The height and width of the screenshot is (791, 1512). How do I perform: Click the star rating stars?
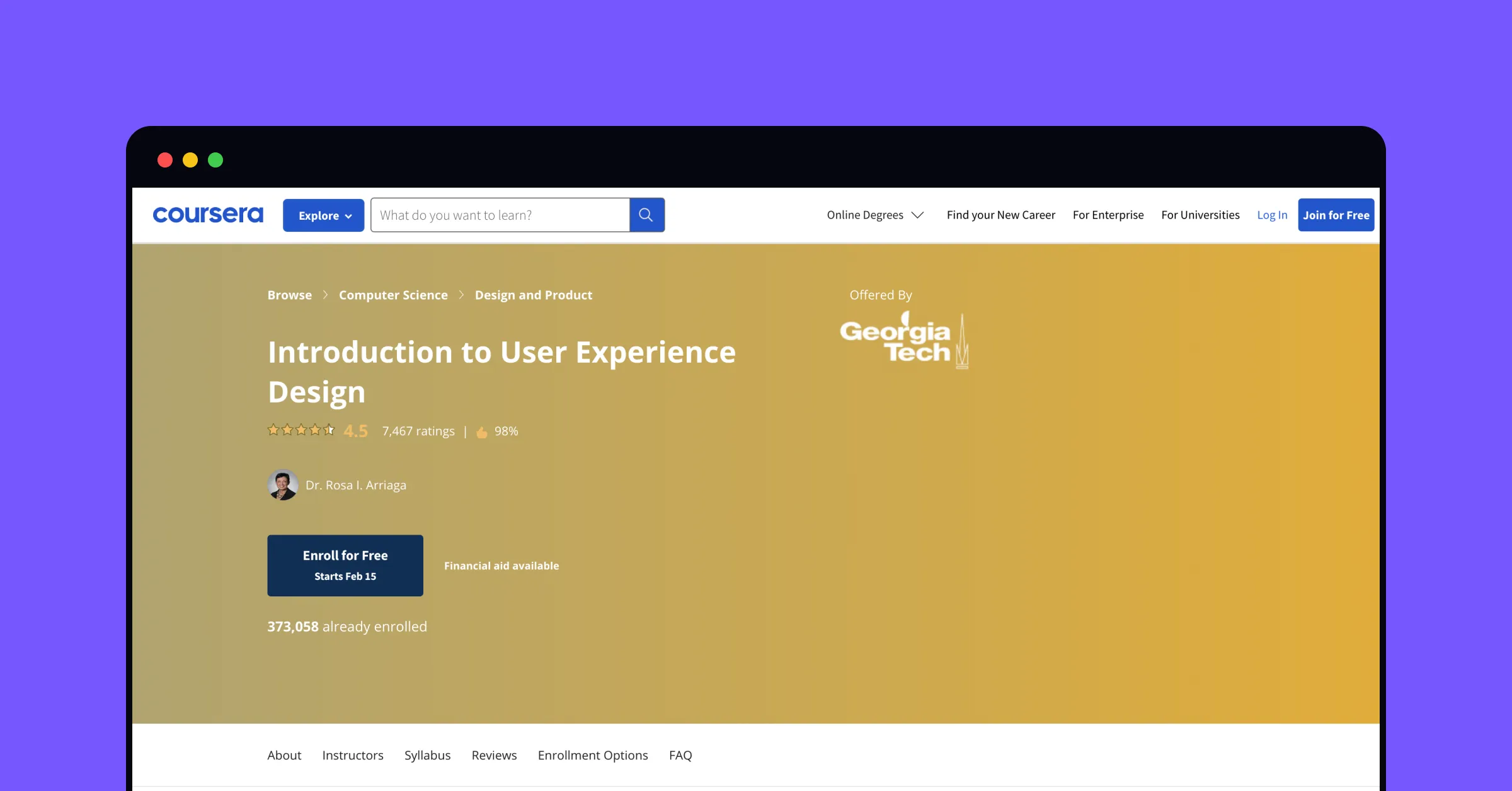(x=301, y=430)
